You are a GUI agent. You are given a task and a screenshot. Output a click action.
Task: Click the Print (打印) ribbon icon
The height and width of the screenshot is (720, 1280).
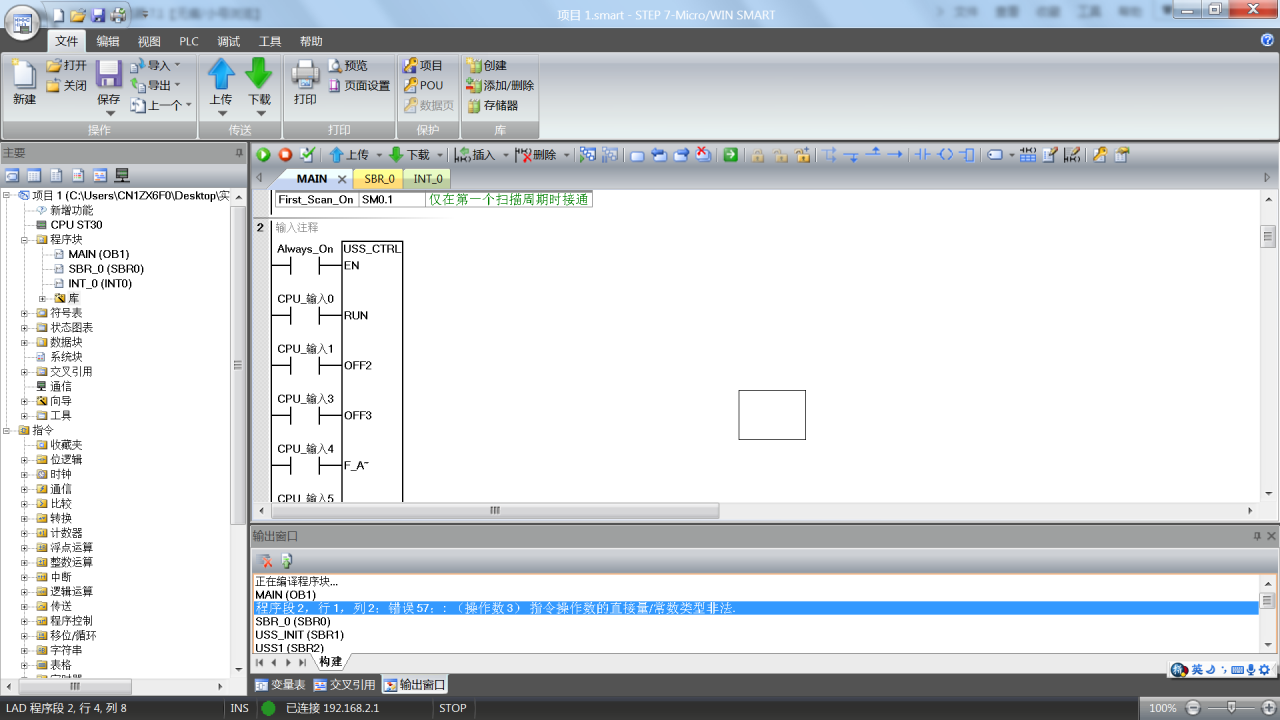point(305,74)
